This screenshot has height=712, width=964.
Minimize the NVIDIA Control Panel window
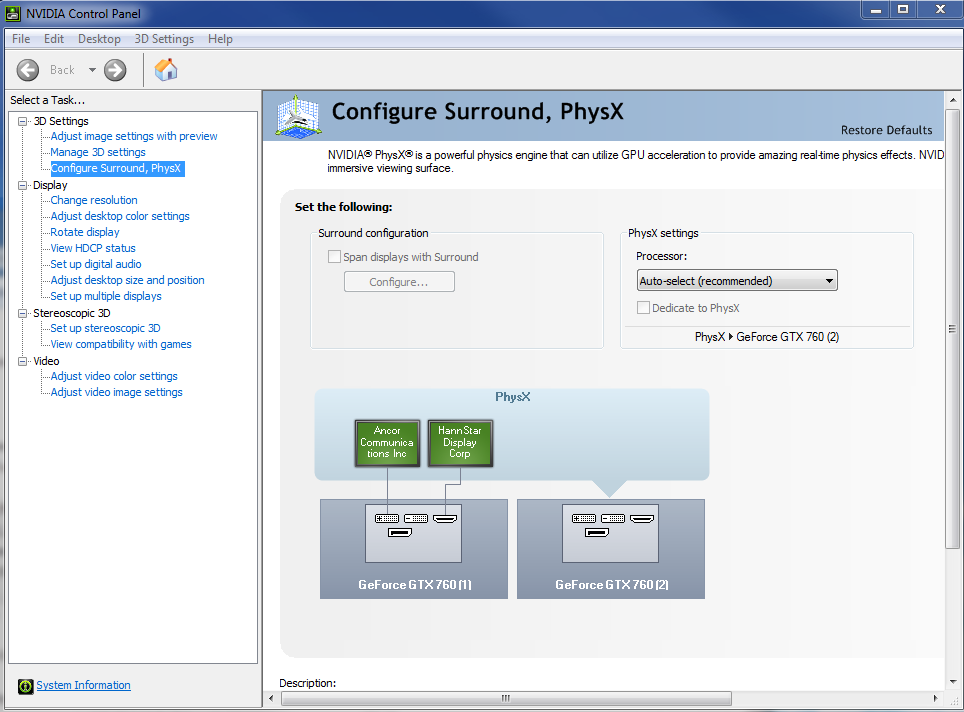pos(875,9)
